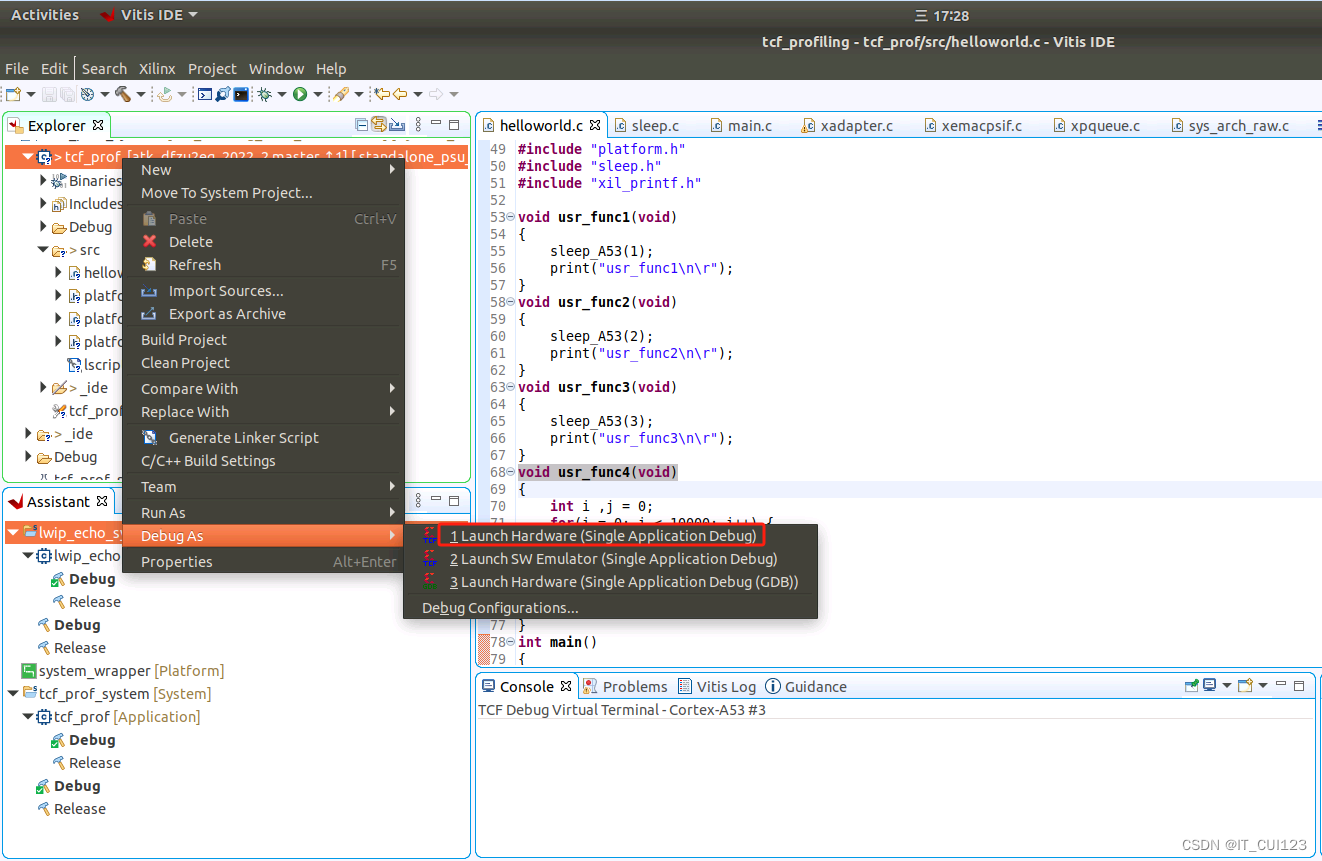Click Activities in the top bar
Screen dimensions: 1322x861
coord(45,15)
